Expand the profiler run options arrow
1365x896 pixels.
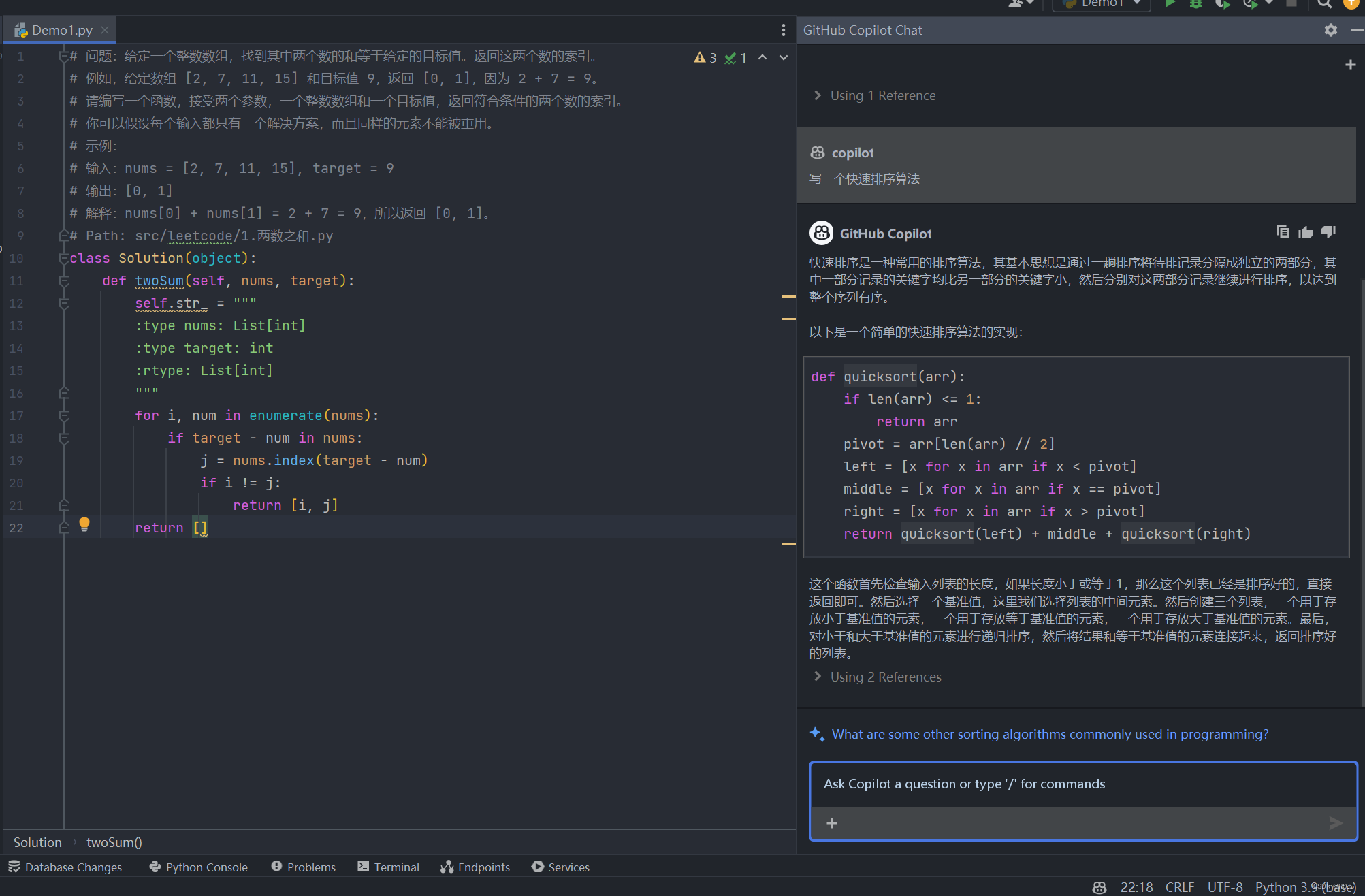pos(1269,3)
